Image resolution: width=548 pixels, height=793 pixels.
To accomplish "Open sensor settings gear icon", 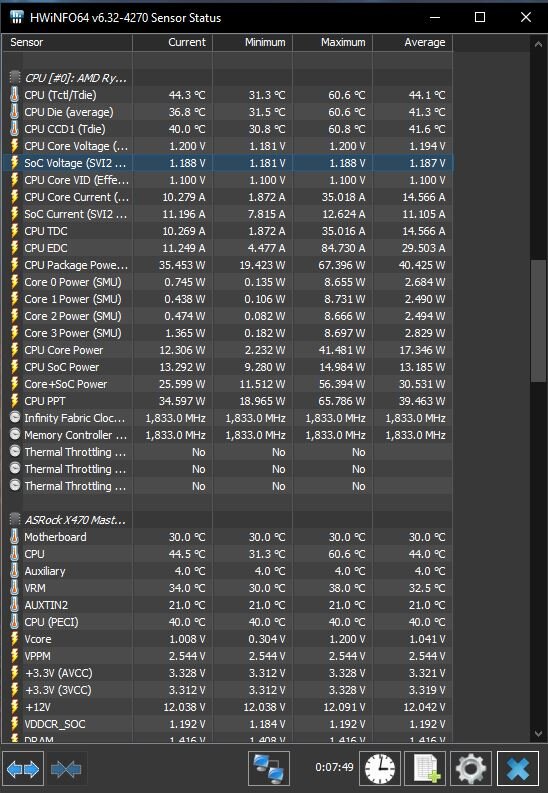I will pyautogui.click(x=471, y=769).
